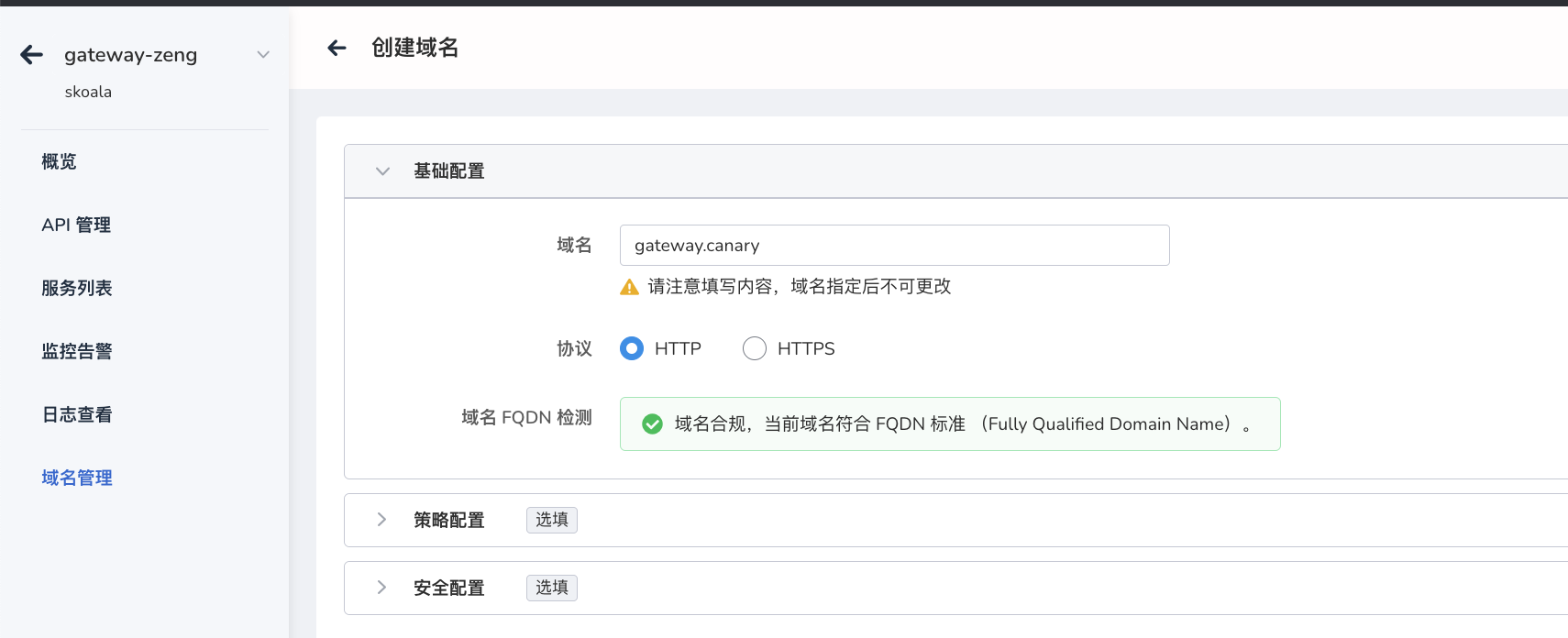Click the 域名 input field
Screen dimensions: 1568x638
894,246
